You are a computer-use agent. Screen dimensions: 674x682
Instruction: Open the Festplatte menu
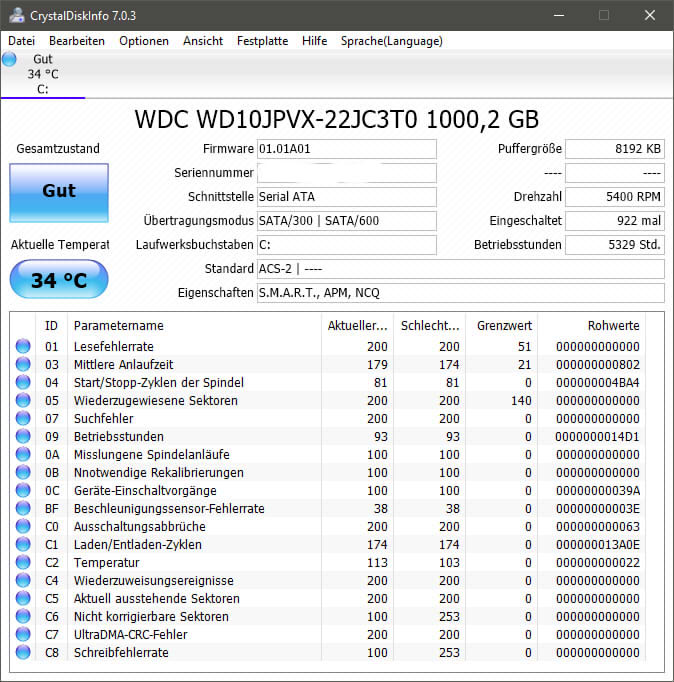(263, 41)
